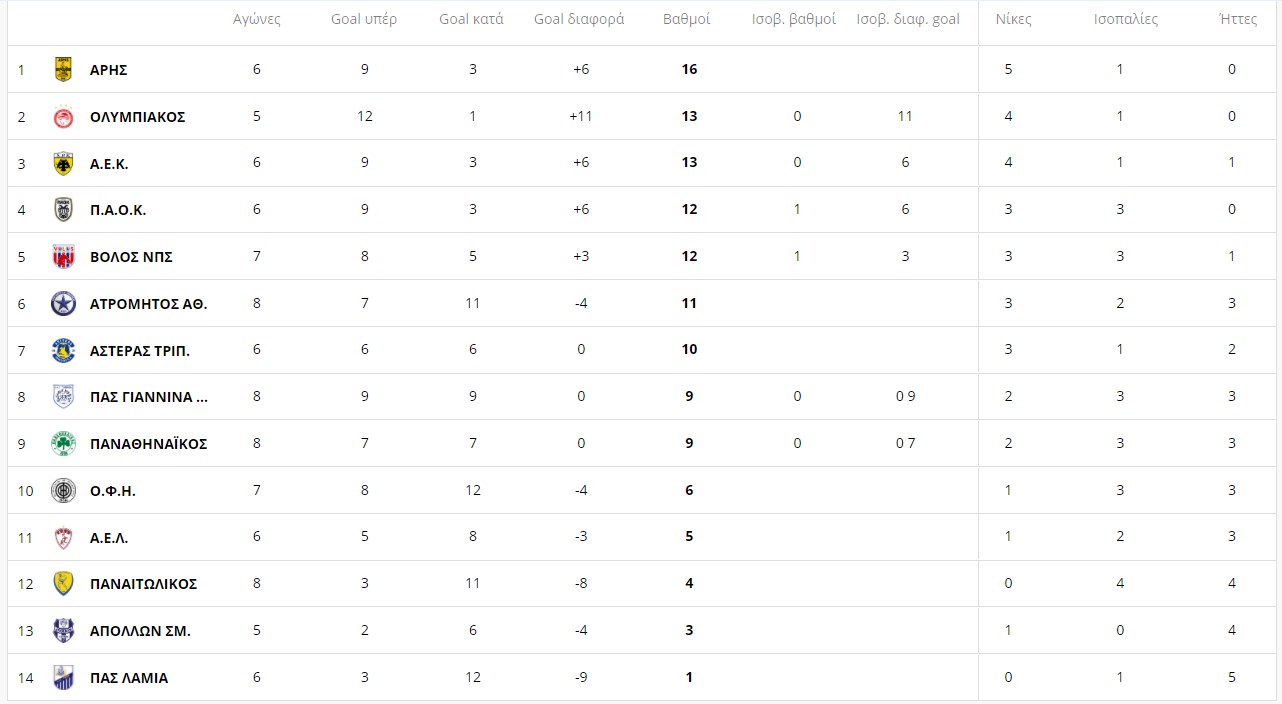Open the ΑΡΗΣ team name link
The image size is (1282, 704).
click(108, 70)
